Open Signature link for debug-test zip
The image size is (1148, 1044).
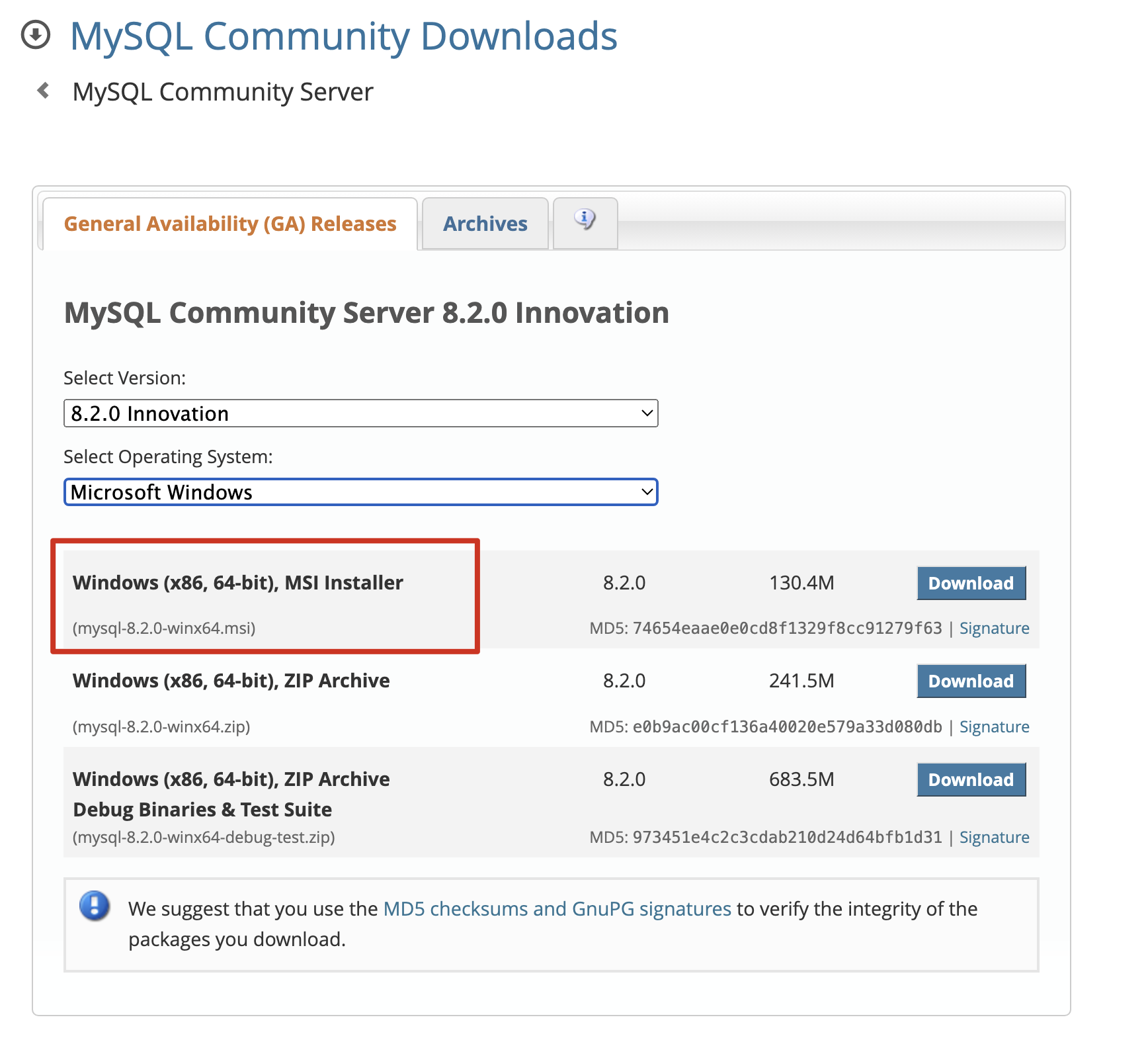[994, 837]
